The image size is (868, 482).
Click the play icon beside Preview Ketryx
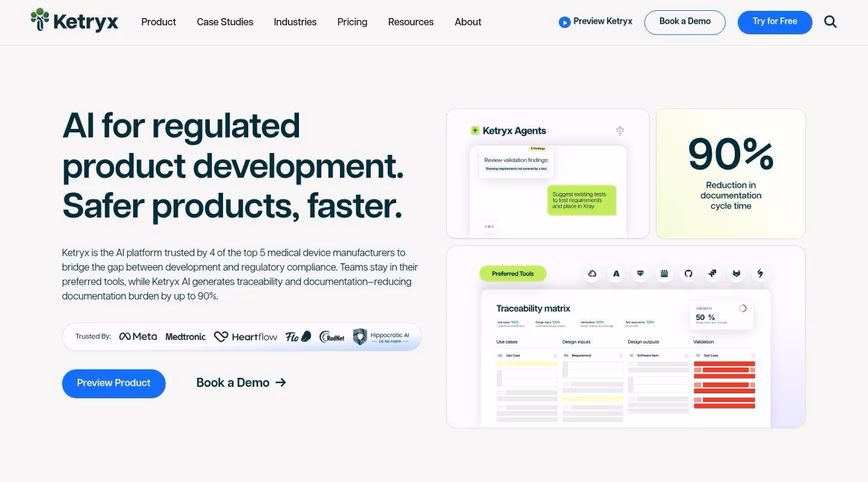[564, 22]
